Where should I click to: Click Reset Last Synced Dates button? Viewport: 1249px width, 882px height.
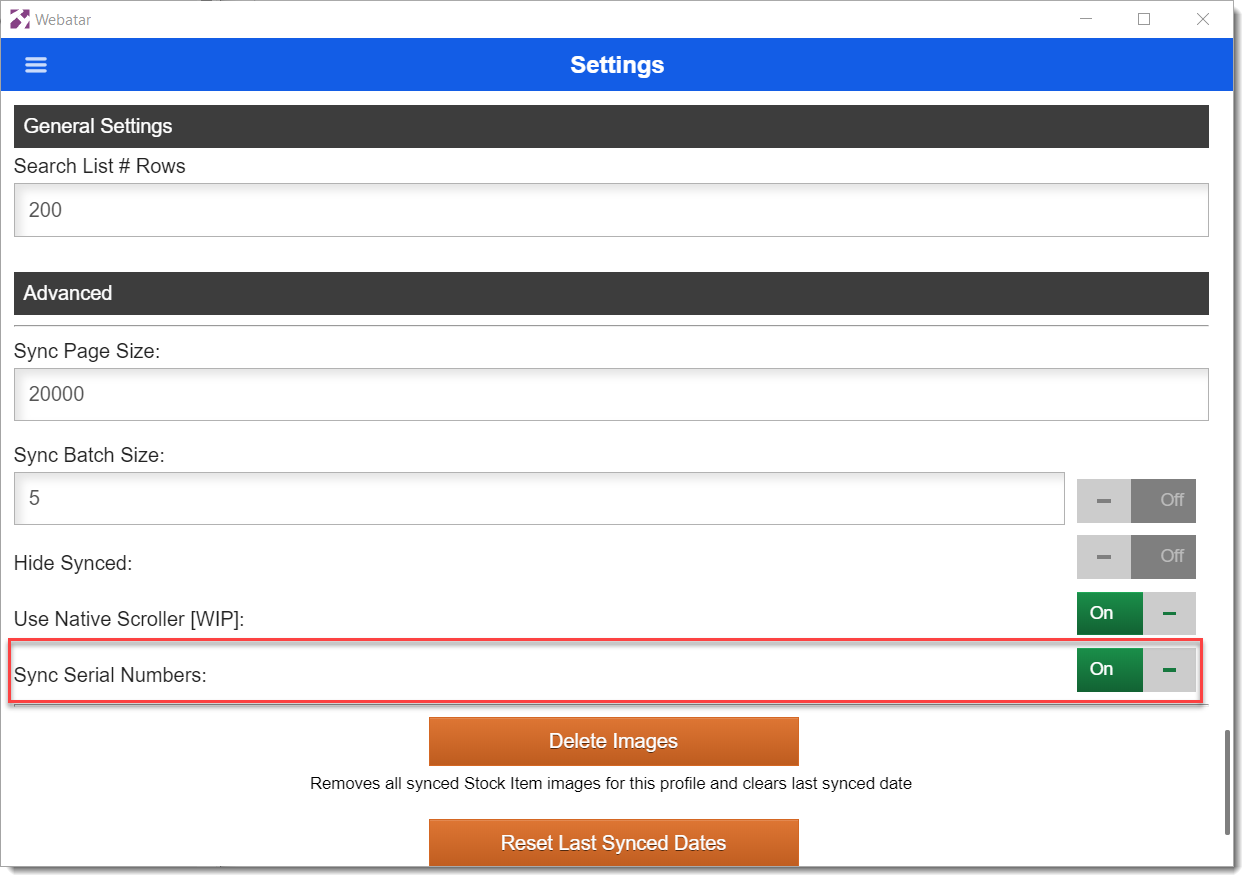tap(613, 843)
